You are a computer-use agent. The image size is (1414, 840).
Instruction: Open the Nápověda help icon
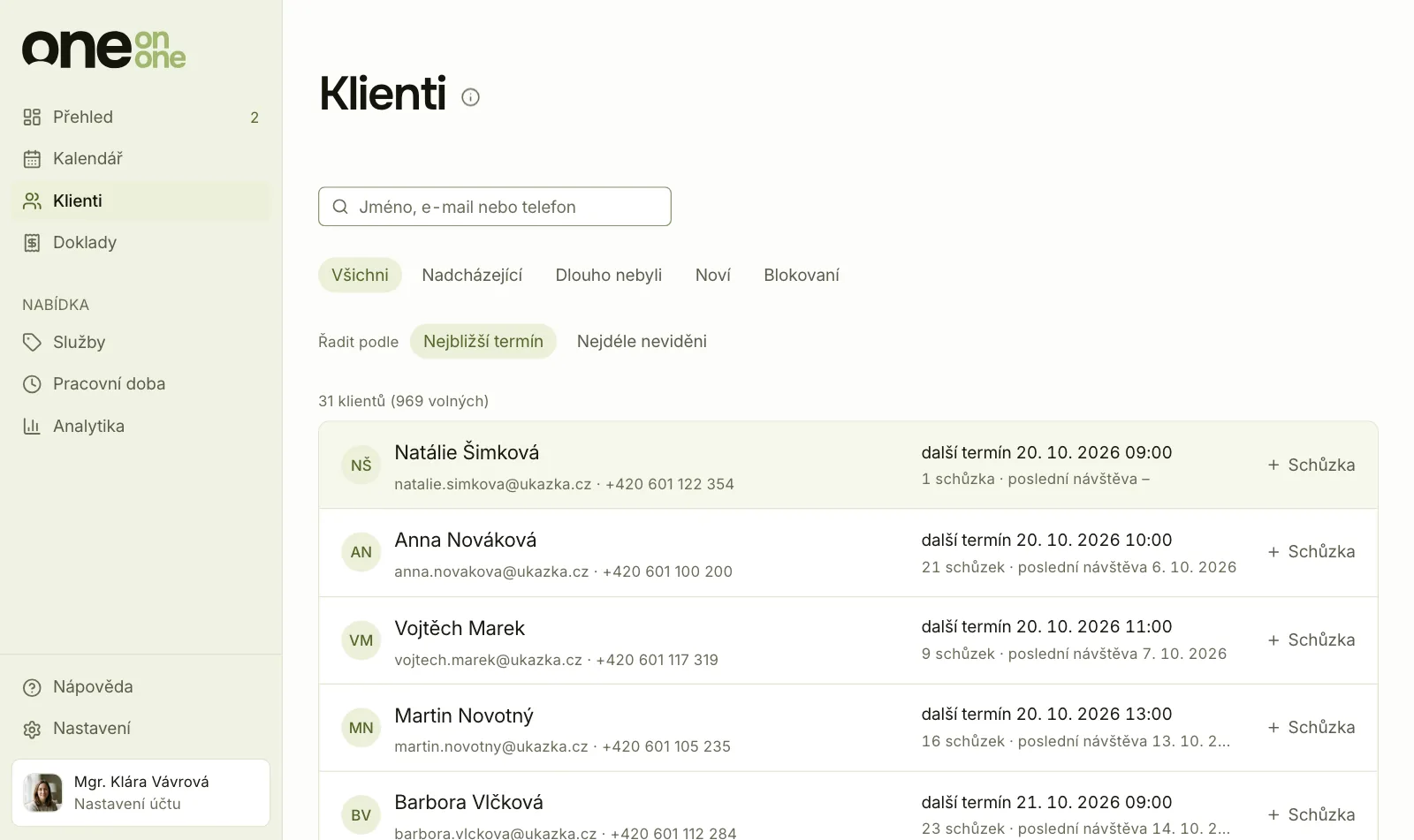(x=32, y=687)
